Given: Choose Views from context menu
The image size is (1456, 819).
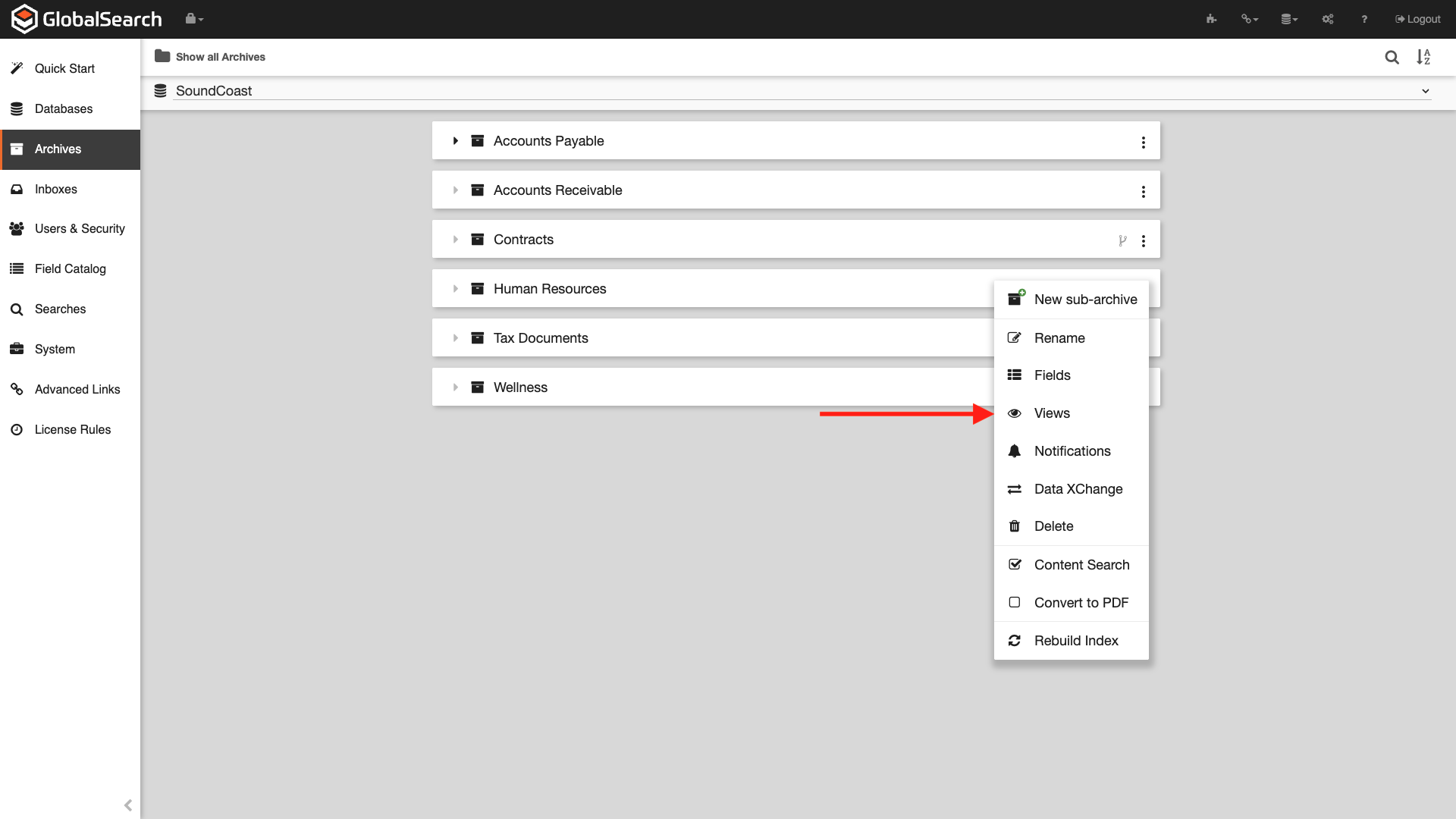Looking at the screenshot, I should pyautogui.click(x=1071, y=413).
